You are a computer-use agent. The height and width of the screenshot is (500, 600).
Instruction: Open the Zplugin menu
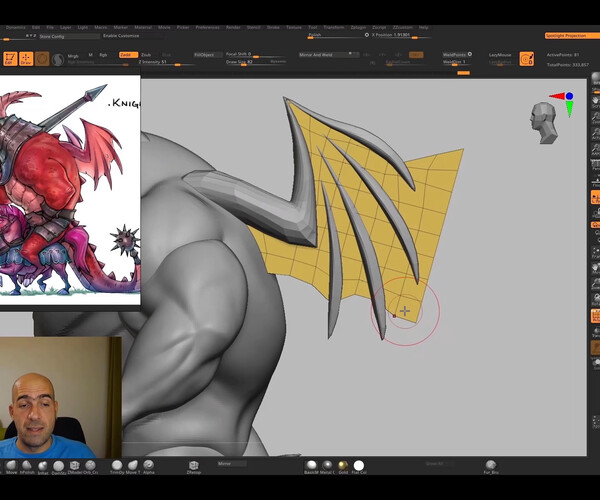358,28
